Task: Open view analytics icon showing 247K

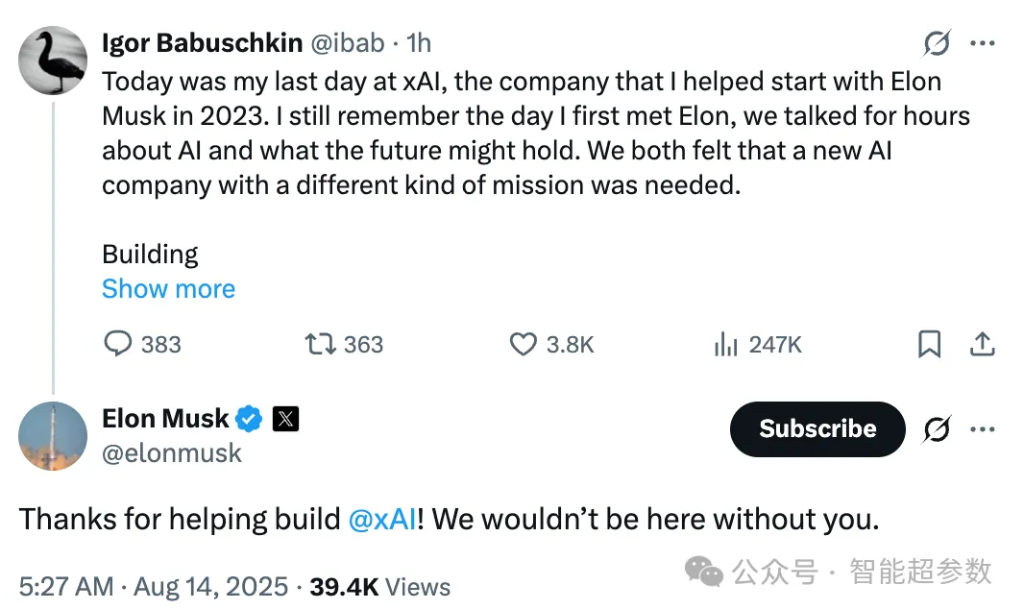Action: point(725,344)
